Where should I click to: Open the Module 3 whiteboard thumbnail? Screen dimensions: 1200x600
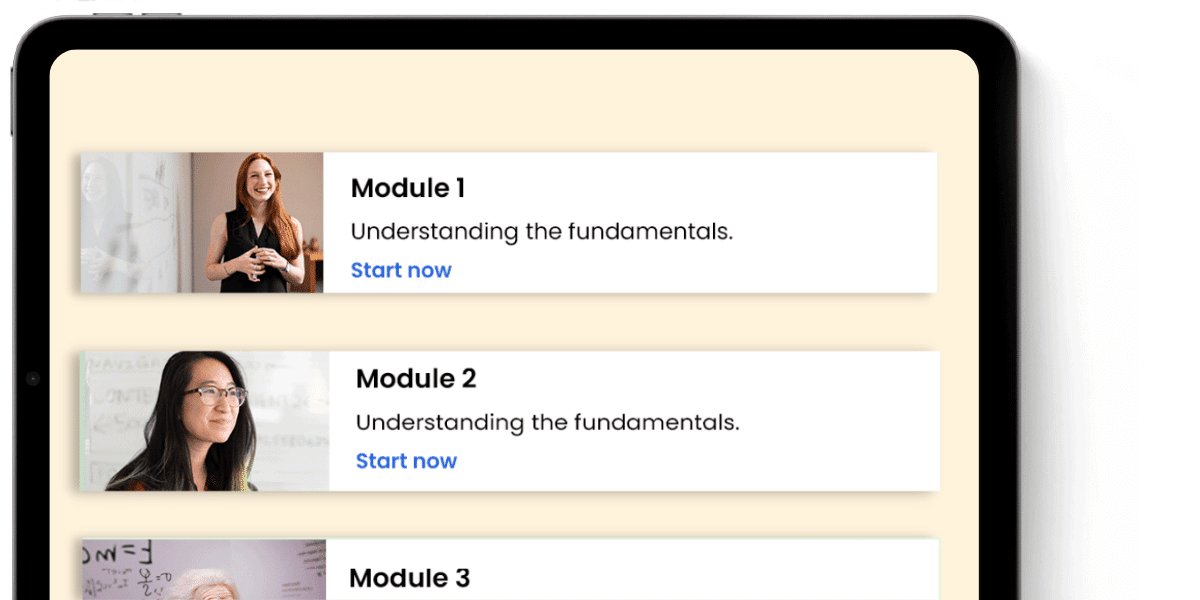tap(203, 572)
